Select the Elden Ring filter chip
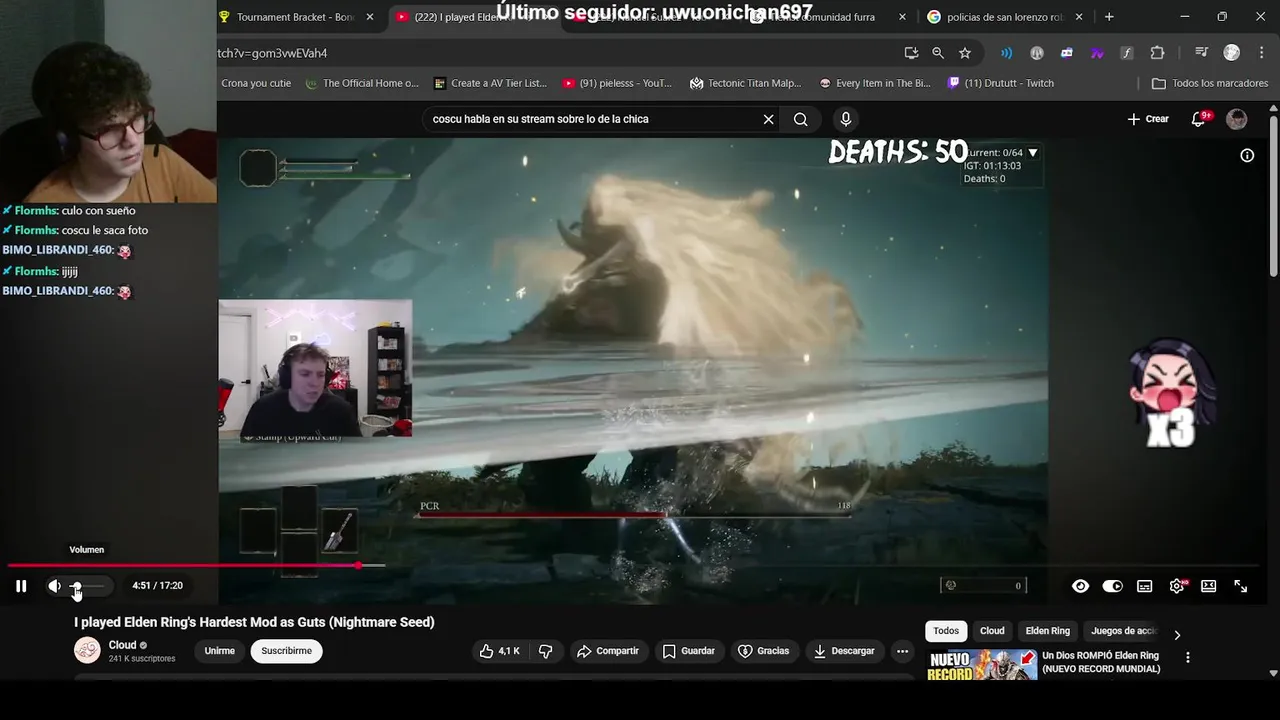1280x720 pixels. [x=1048, y=631]
